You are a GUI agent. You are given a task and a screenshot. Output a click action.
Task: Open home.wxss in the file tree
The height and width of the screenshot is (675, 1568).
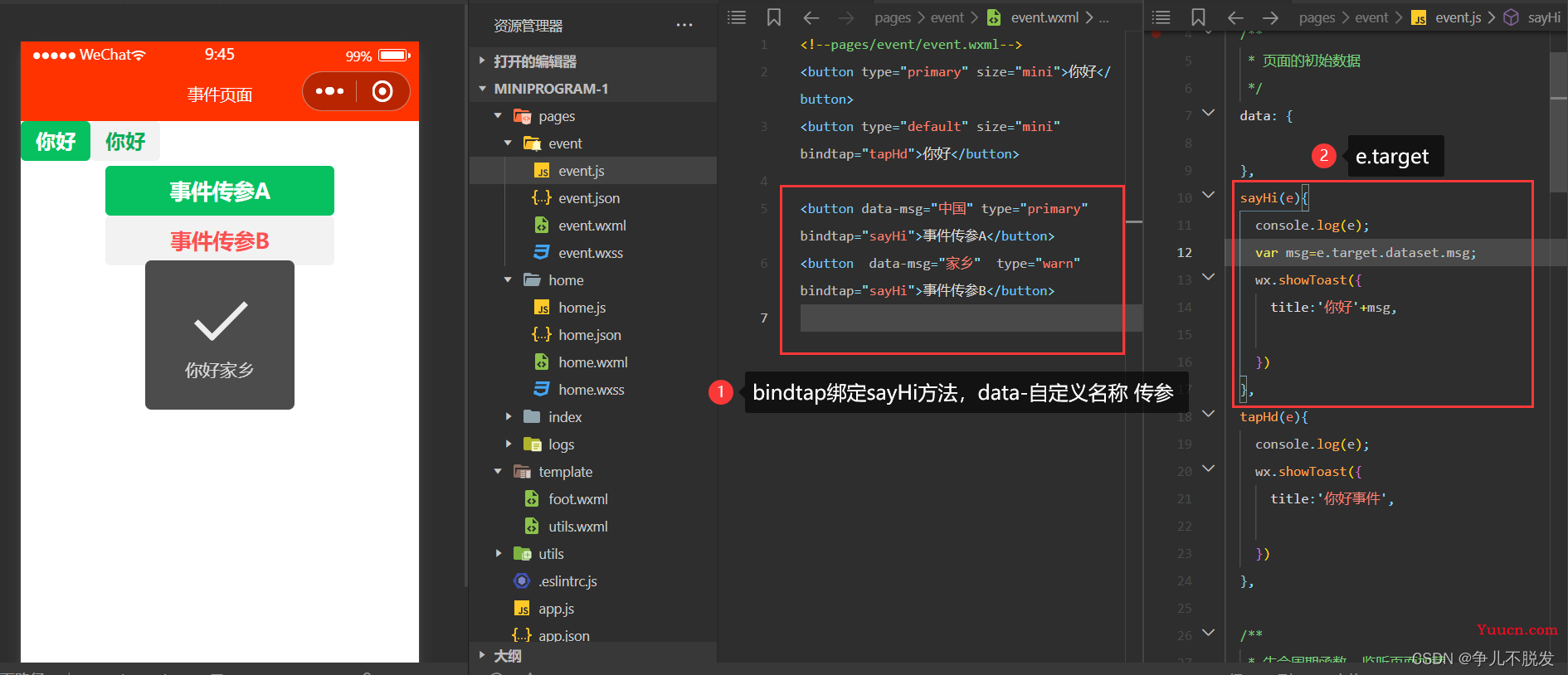593,390
